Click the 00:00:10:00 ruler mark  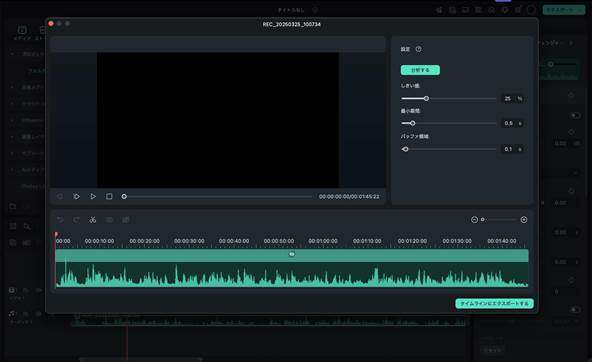[99, 241]
